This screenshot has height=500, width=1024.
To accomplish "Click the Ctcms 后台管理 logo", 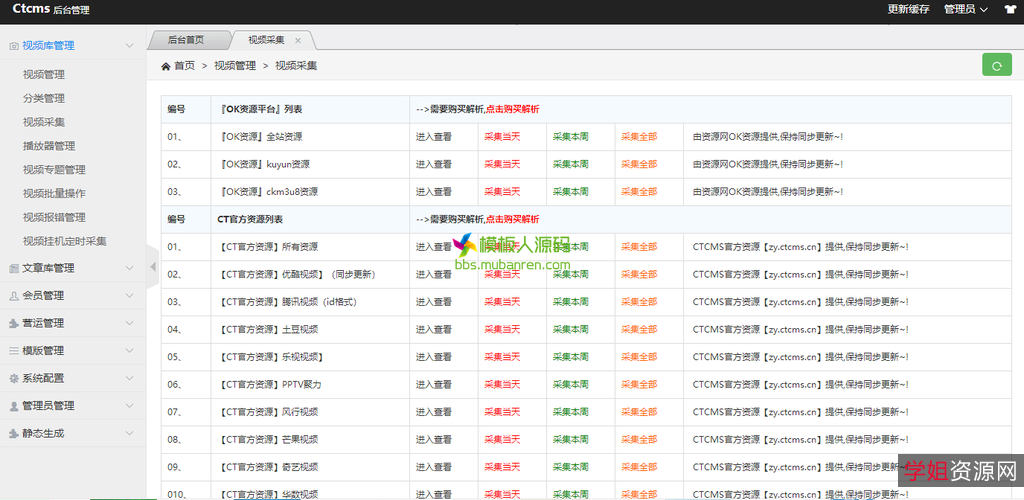I will click(x=51, y=9).
